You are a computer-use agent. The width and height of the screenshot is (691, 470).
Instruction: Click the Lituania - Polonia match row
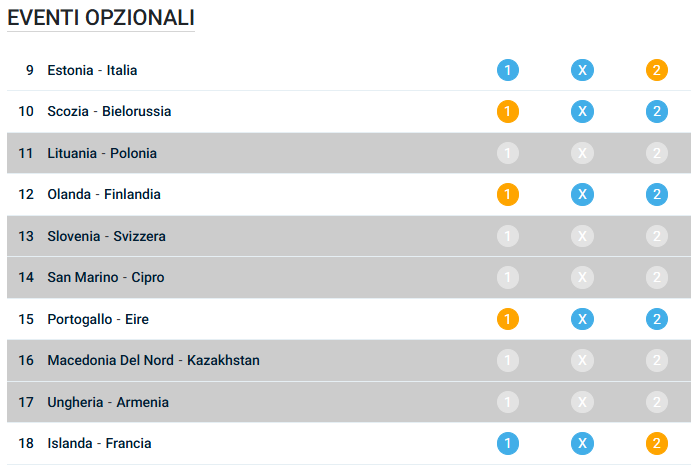click(102, 153)
